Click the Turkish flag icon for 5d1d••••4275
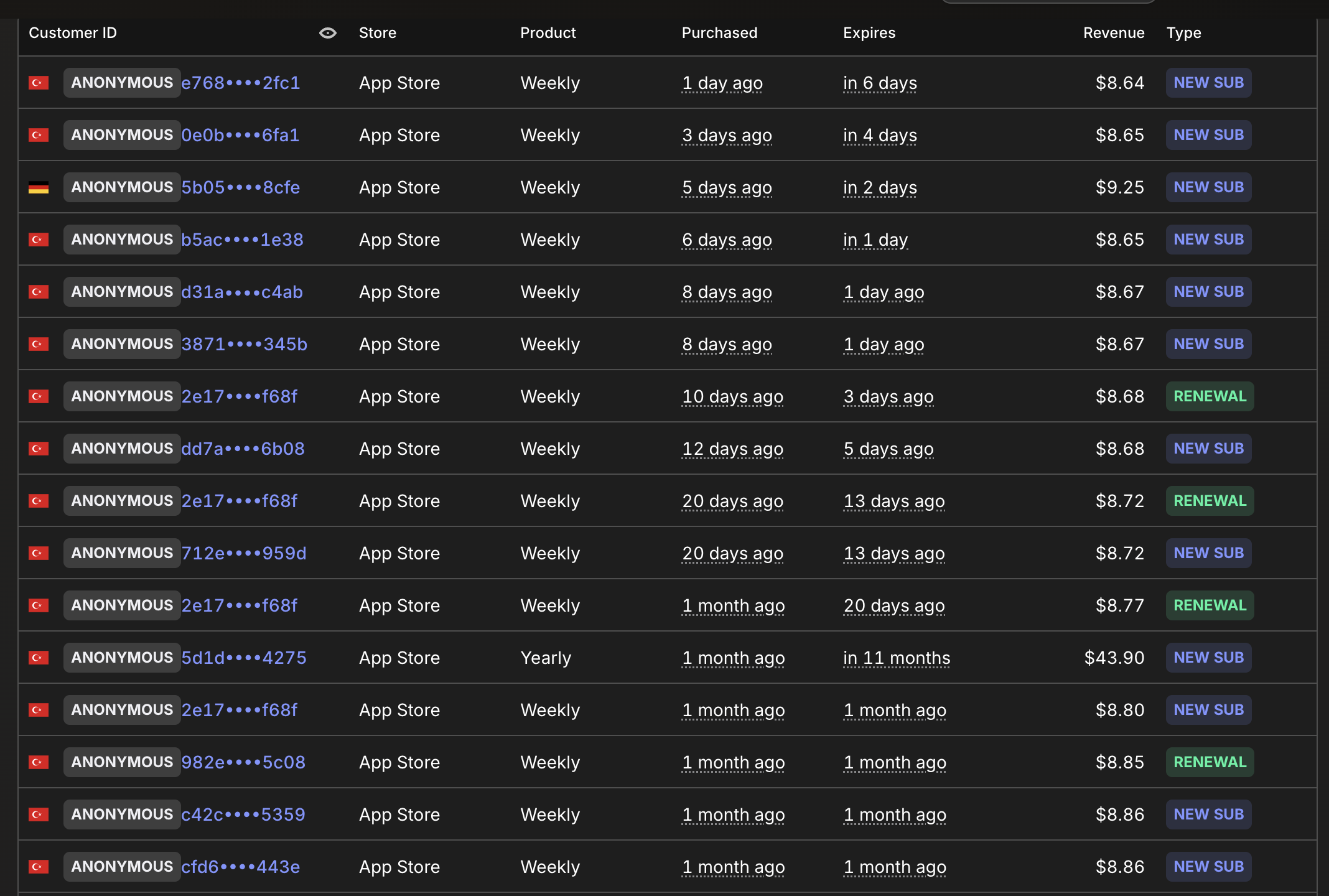Viewport: 1329px width, 896px height. point(39,658)
